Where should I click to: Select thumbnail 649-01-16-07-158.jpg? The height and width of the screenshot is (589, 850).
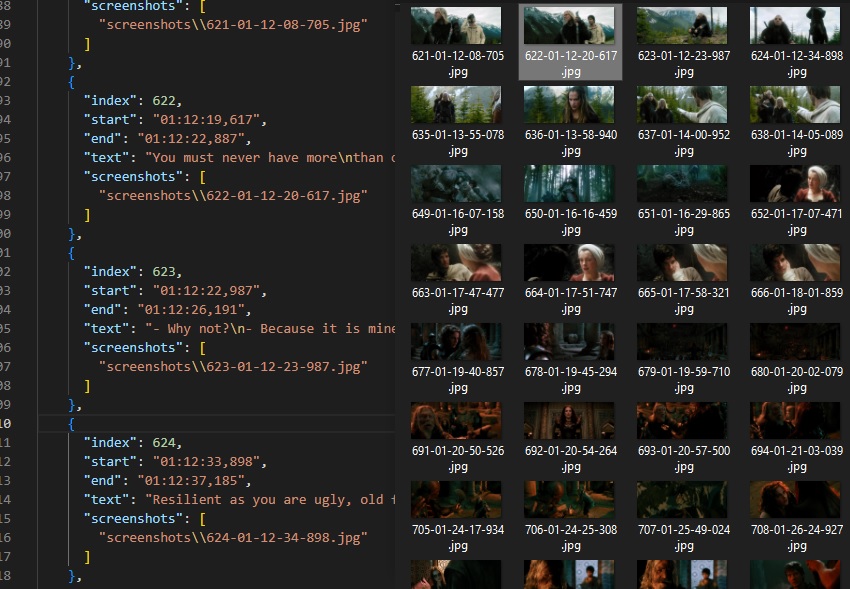click(456, 184)
